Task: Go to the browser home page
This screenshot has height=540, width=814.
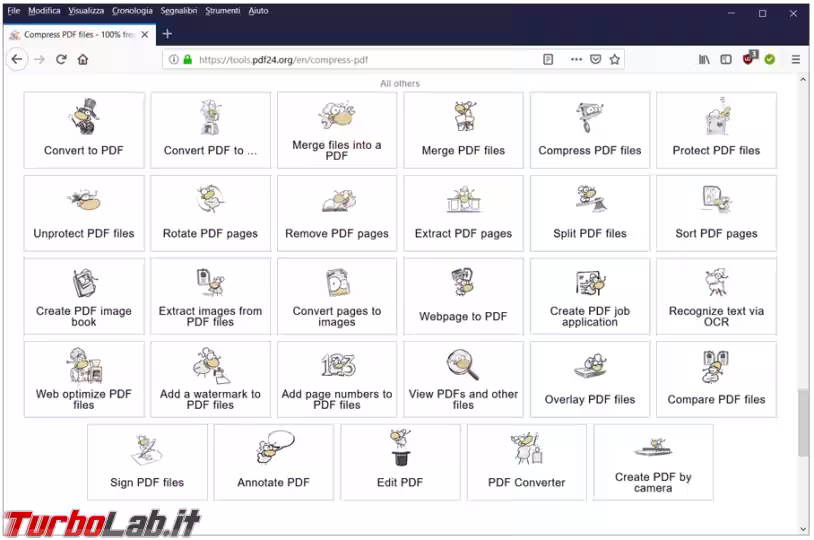Action: tap(83, 60)
